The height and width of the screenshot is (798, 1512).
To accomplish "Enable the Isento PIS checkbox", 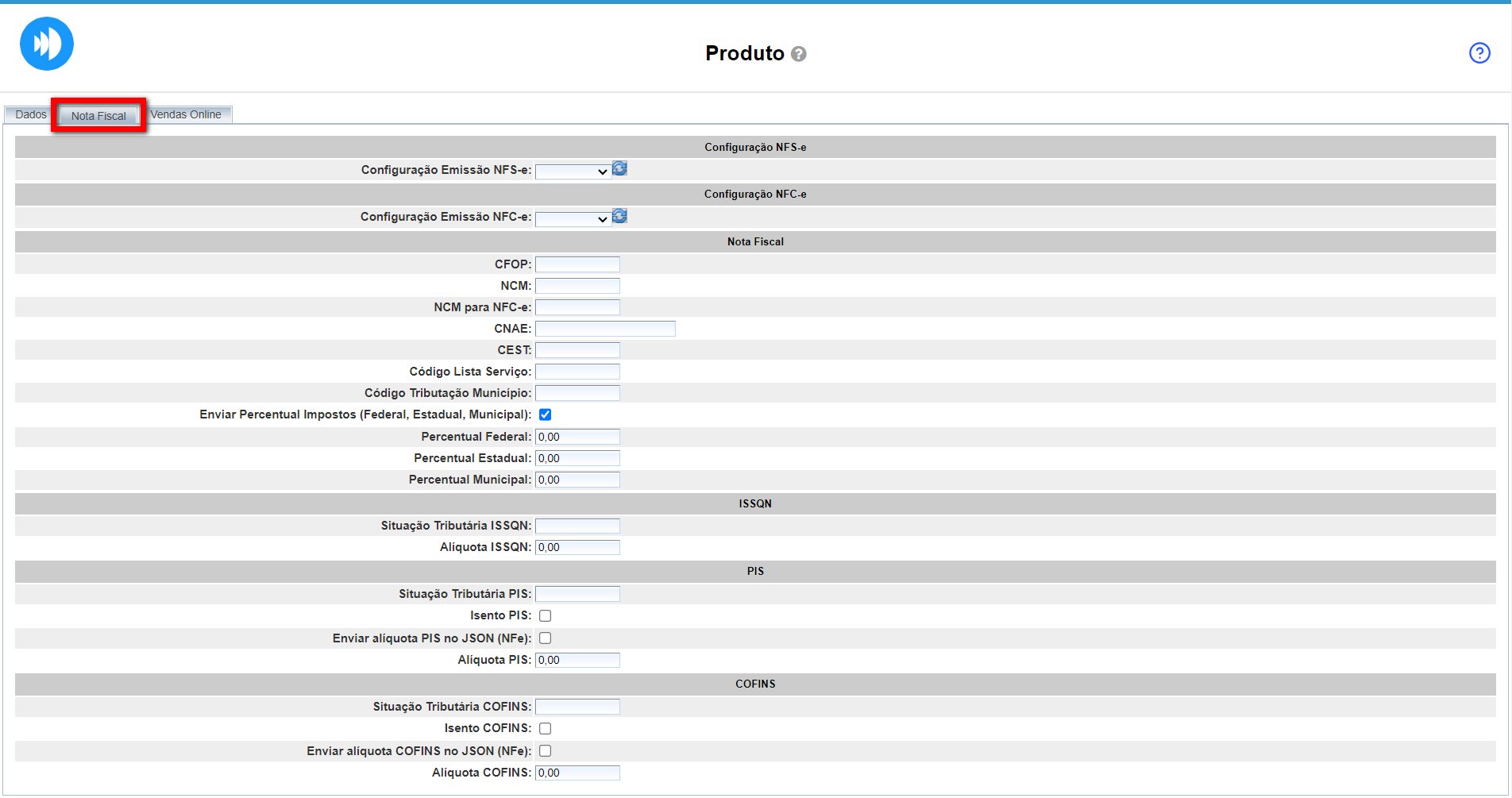I will pyautogui.click(x=545, y=615).
